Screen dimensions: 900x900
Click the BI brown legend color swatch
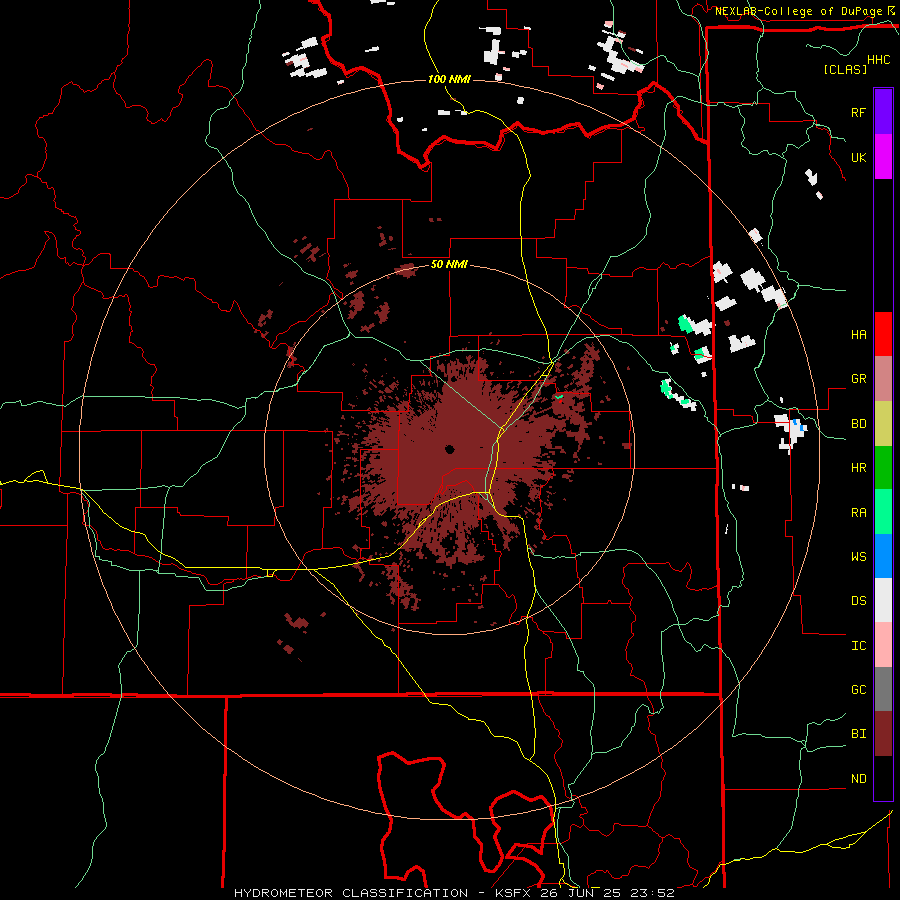pos(883,734)
